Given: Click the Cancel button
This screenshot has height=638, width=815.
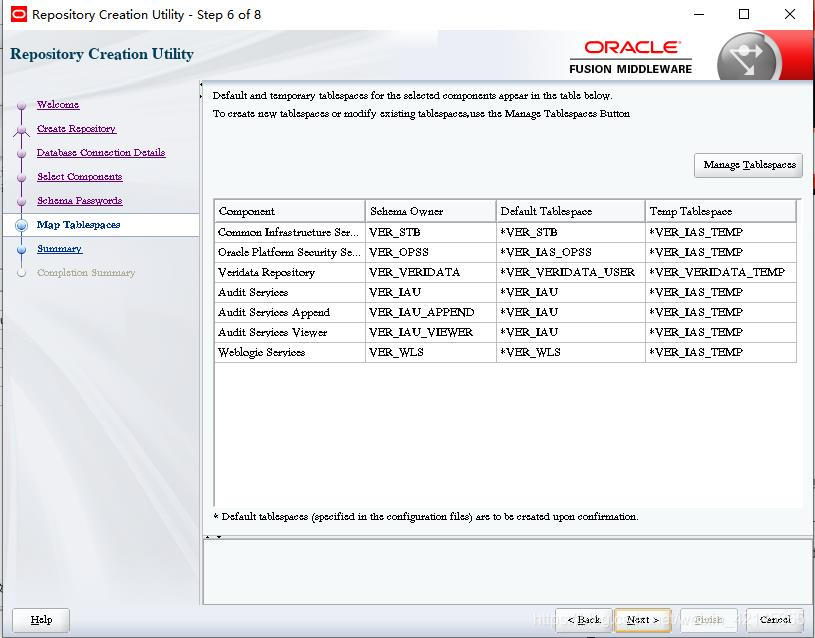Looking at the screenshot, I should (x=774, y=620).
